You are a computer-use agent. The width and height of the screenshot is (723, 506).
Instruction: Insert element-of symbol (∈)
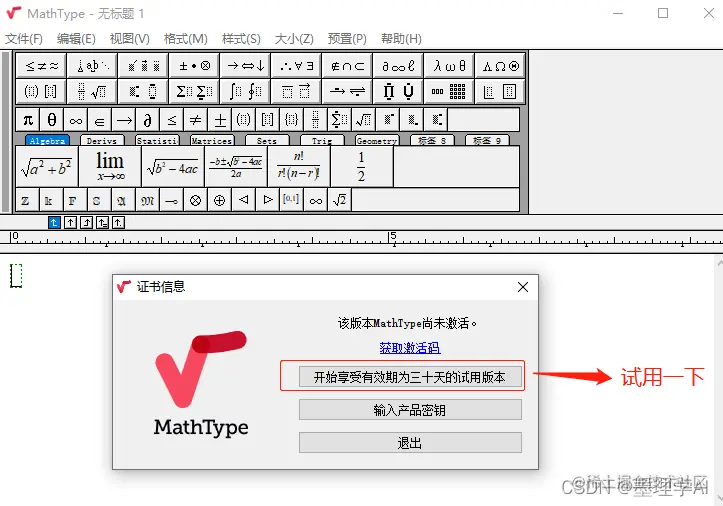point(100,120)
